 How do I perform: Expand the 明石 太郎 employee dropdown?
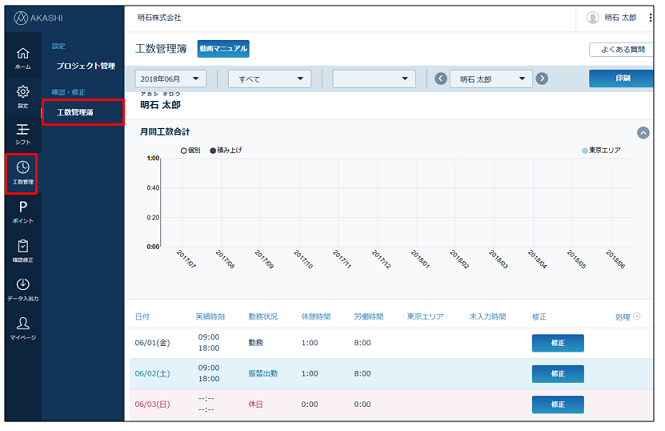(491, 79)
